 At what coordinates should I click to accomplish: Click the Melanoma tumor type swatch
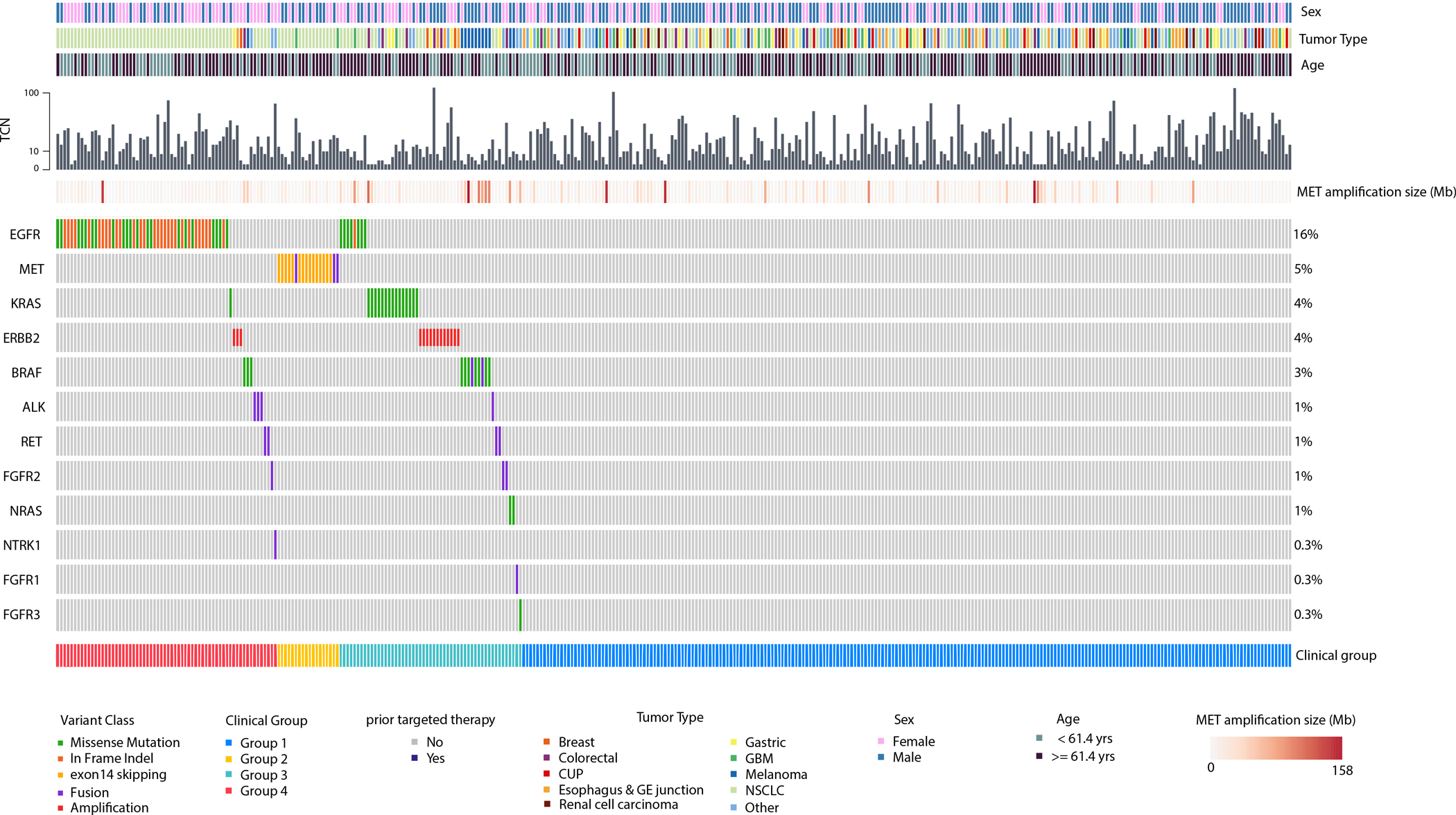pos(734,775)
